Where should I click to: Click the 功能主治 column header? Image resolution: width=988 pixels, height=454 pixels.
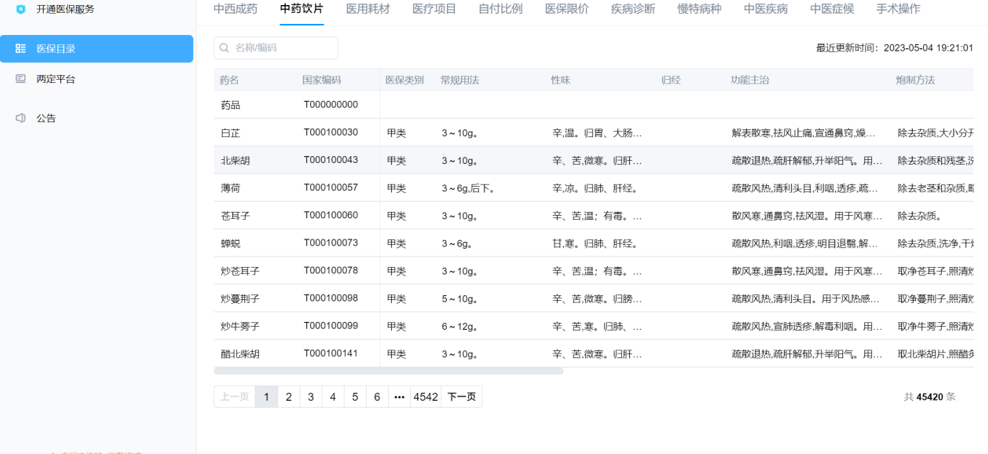pos(750,80)
